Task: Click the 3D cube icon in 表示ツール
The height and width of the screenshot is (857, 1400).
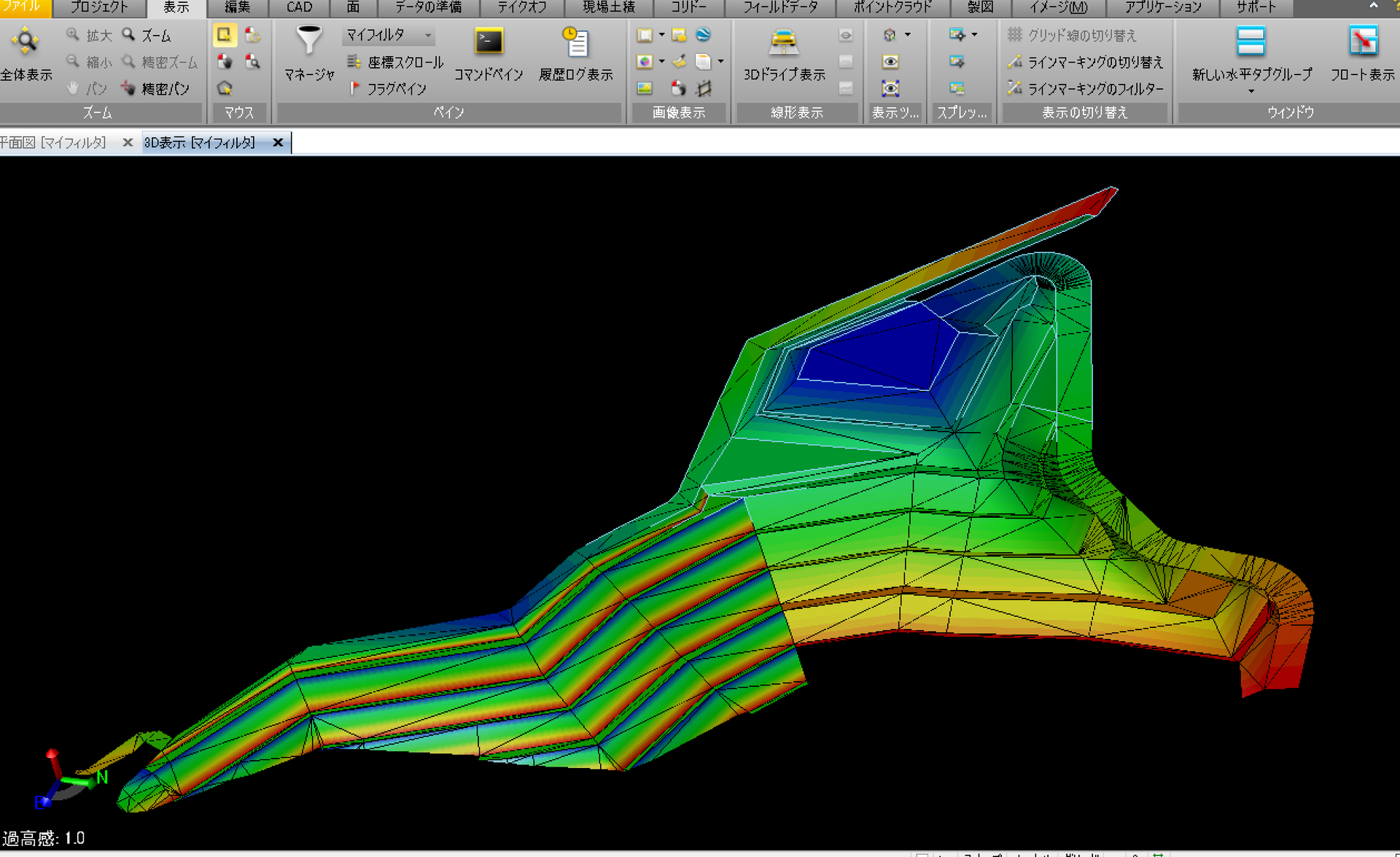Action: (890, 35)
